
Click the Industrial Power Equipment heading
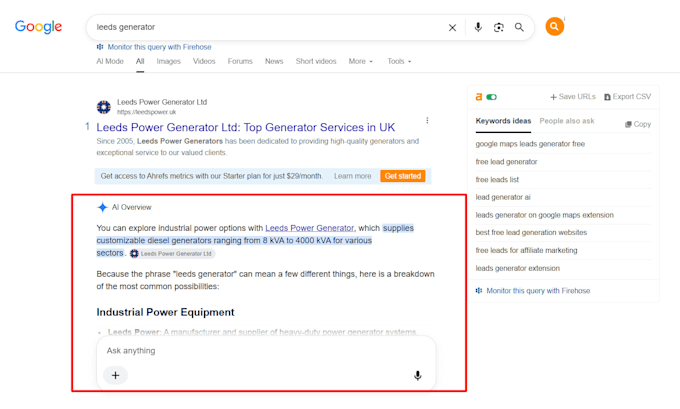click(165, 312)
